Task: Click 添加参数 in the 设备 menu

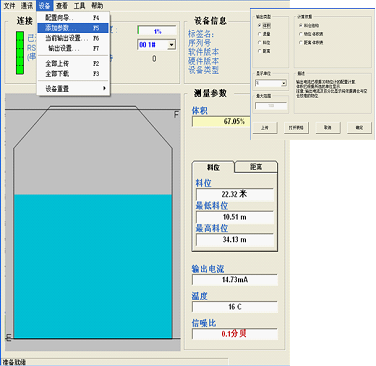Action: pos(73,28)
